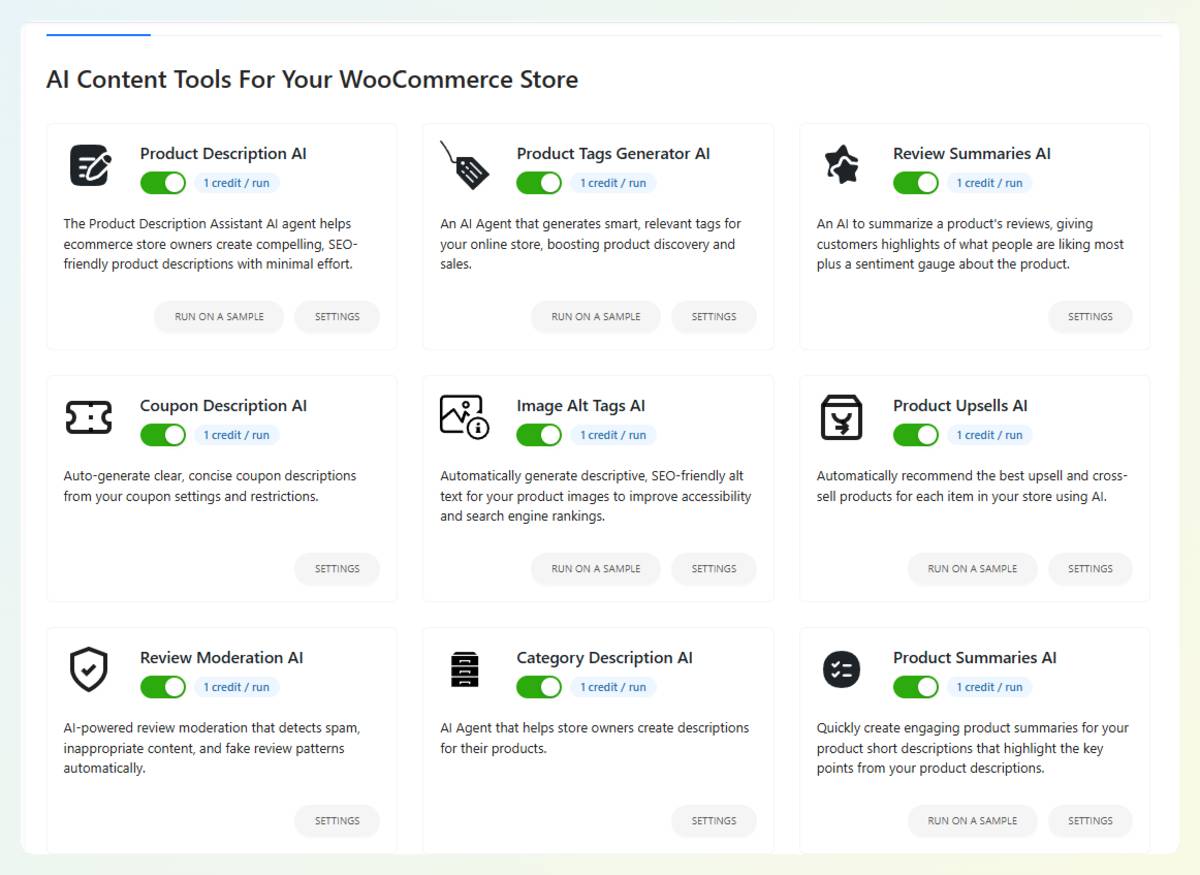Run Product Upsells AI on a sample
This screenshot has width=1200, height=875.
click(x=972, y=569)
